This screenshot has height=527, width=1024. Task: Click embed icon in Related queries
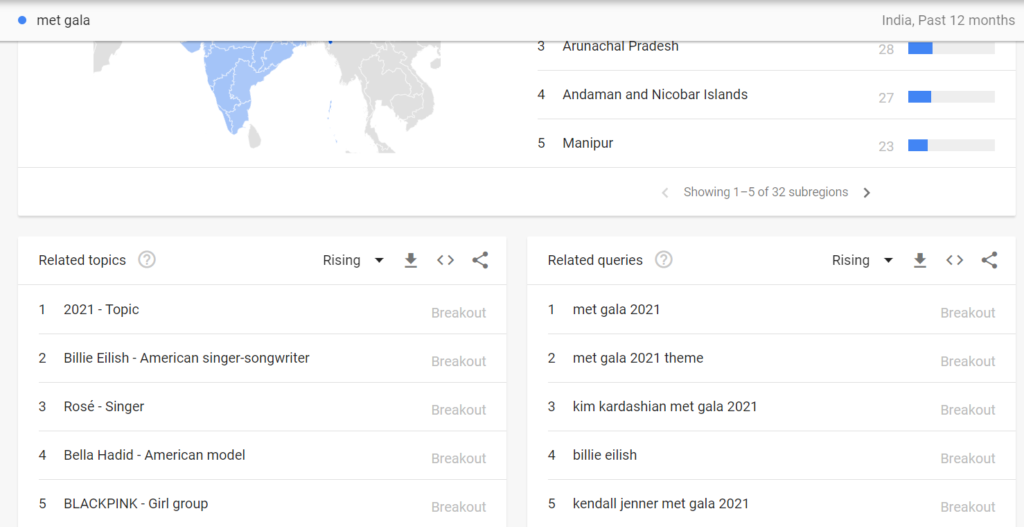pos(955,261)
